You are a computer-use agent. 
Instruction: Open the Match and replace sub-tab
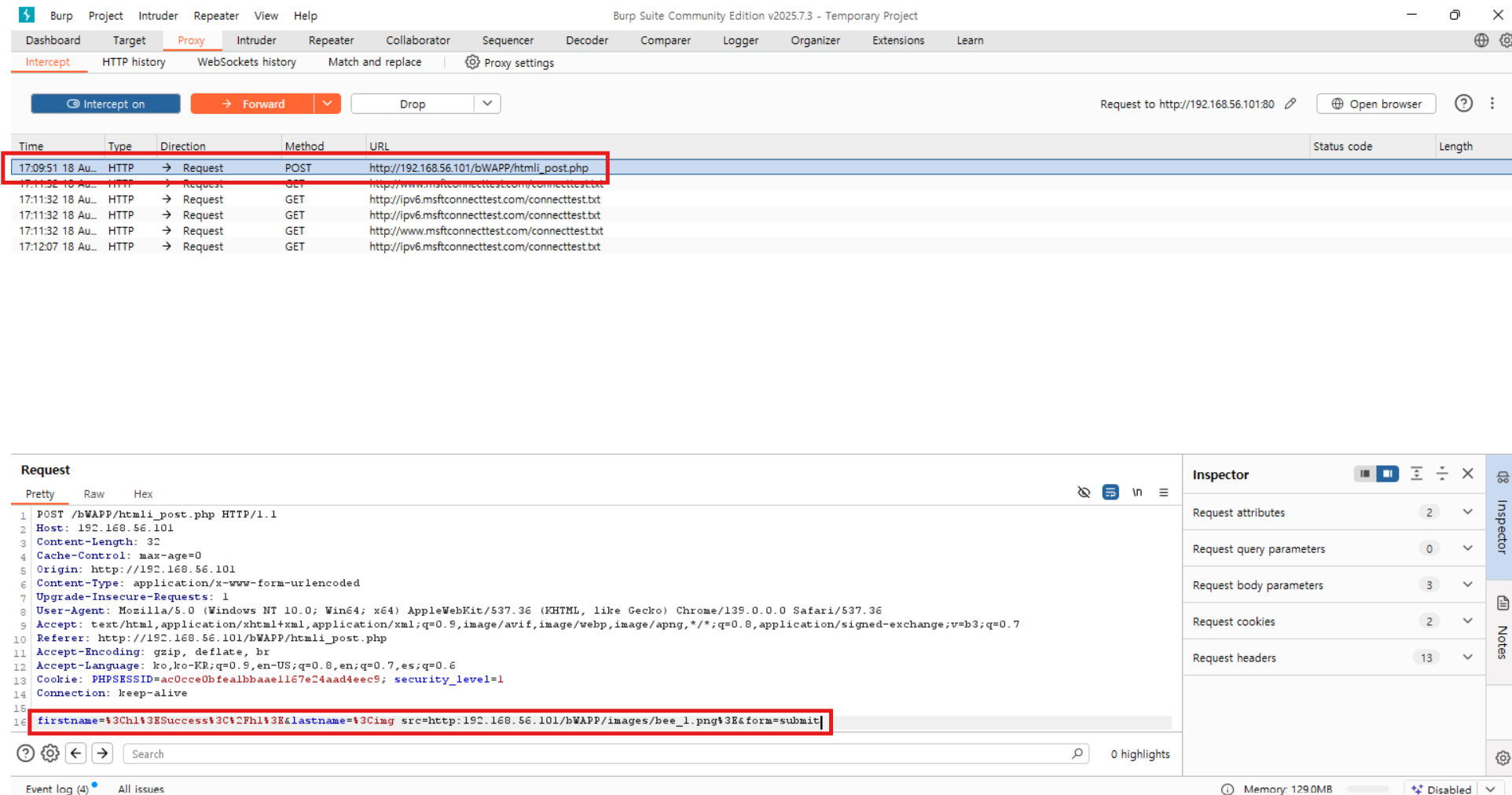pyautogui.click(x=375, y=62)
